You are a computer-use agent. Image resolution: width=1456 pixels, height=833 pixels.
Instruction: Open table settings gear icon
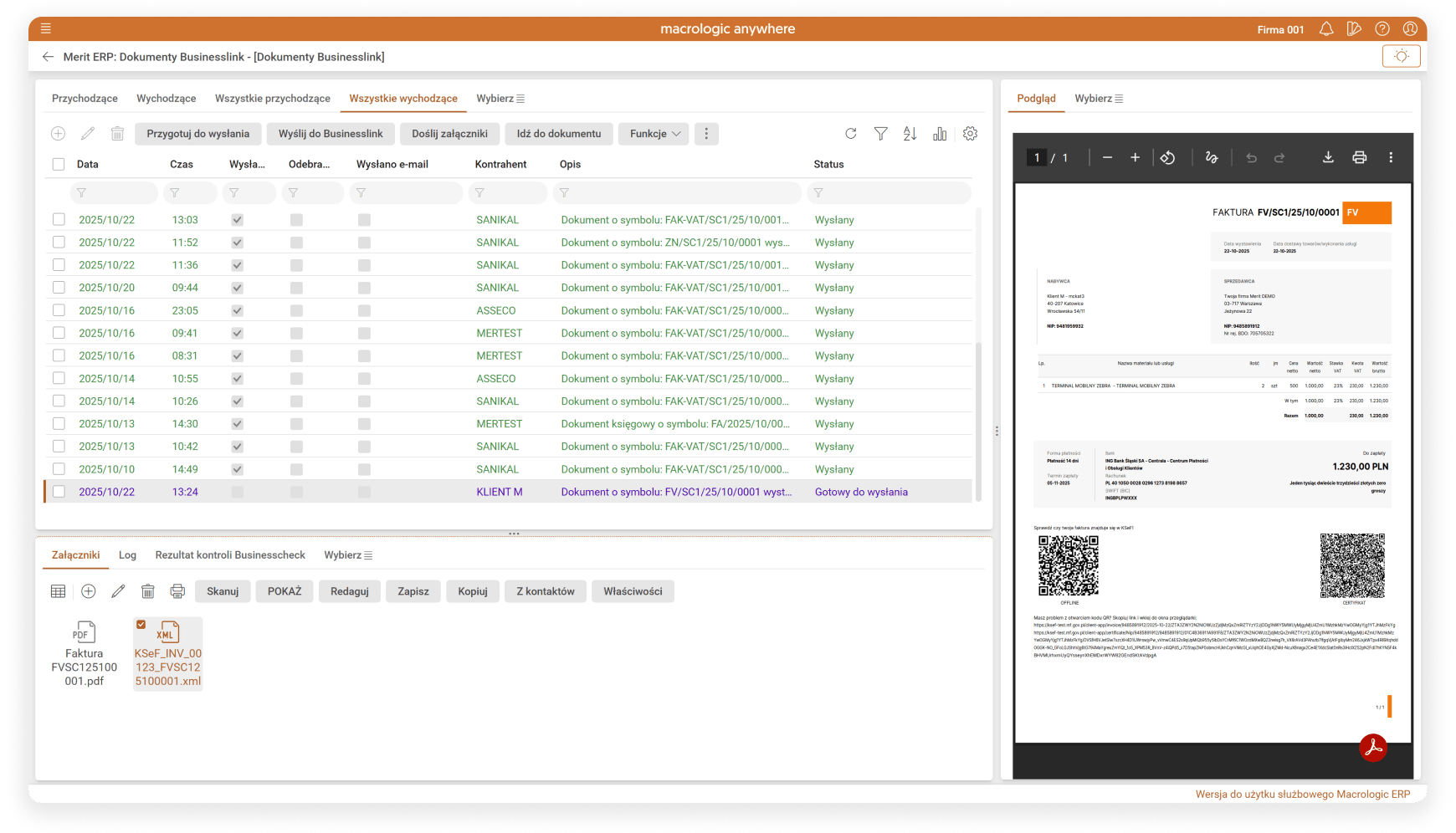[x=970, y=134]
